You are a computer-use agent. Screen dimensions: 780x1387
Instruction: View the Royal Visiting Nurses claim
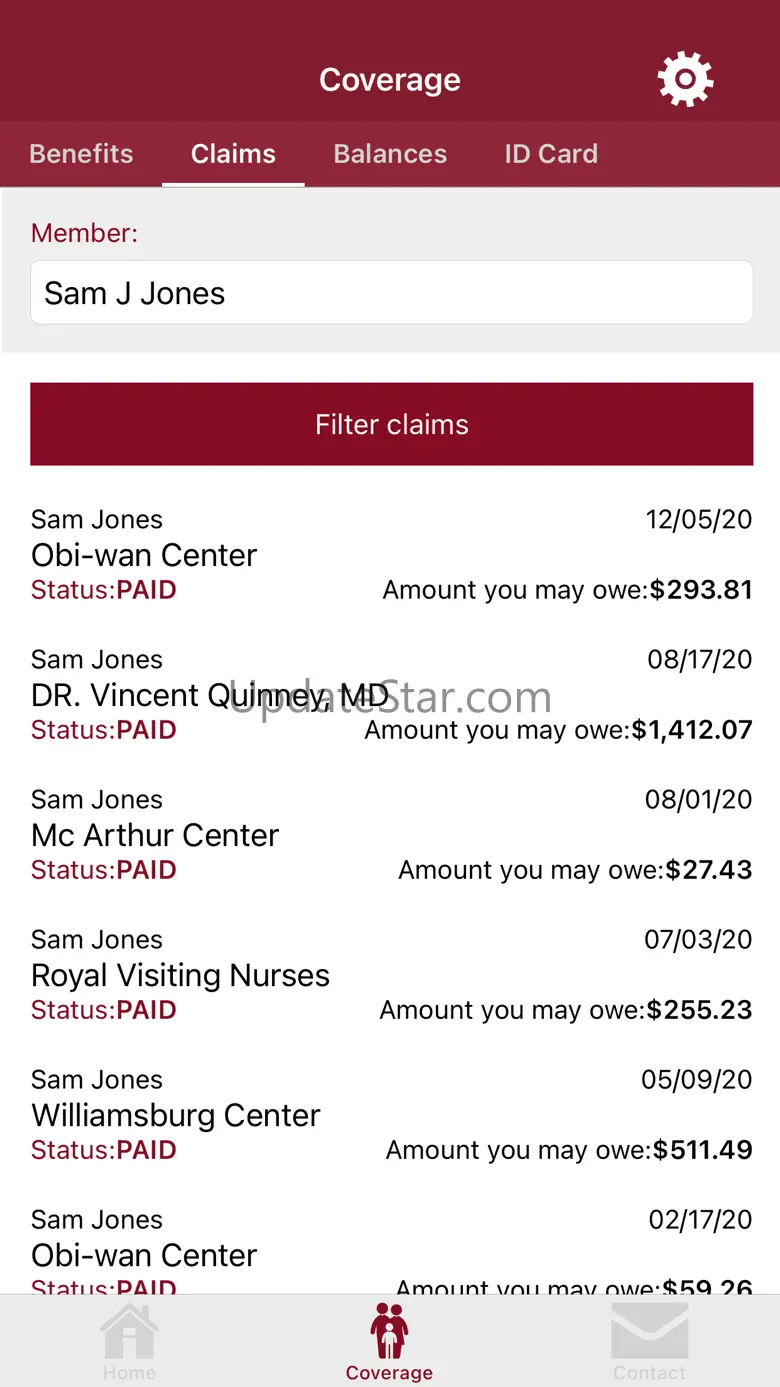391,974
